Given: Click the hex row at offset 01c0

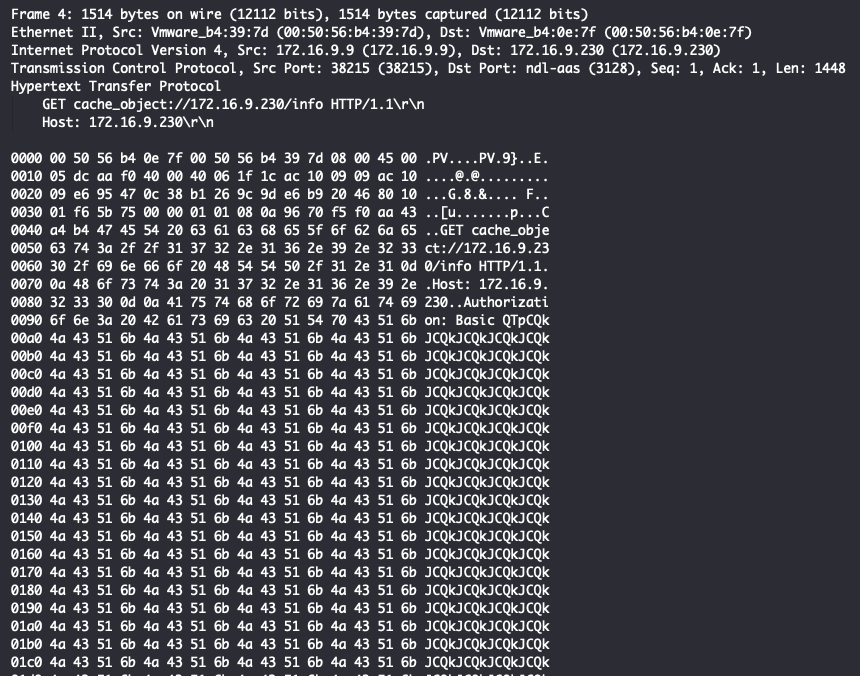Looking at the screenshot, I should click(x=215, y=662).
